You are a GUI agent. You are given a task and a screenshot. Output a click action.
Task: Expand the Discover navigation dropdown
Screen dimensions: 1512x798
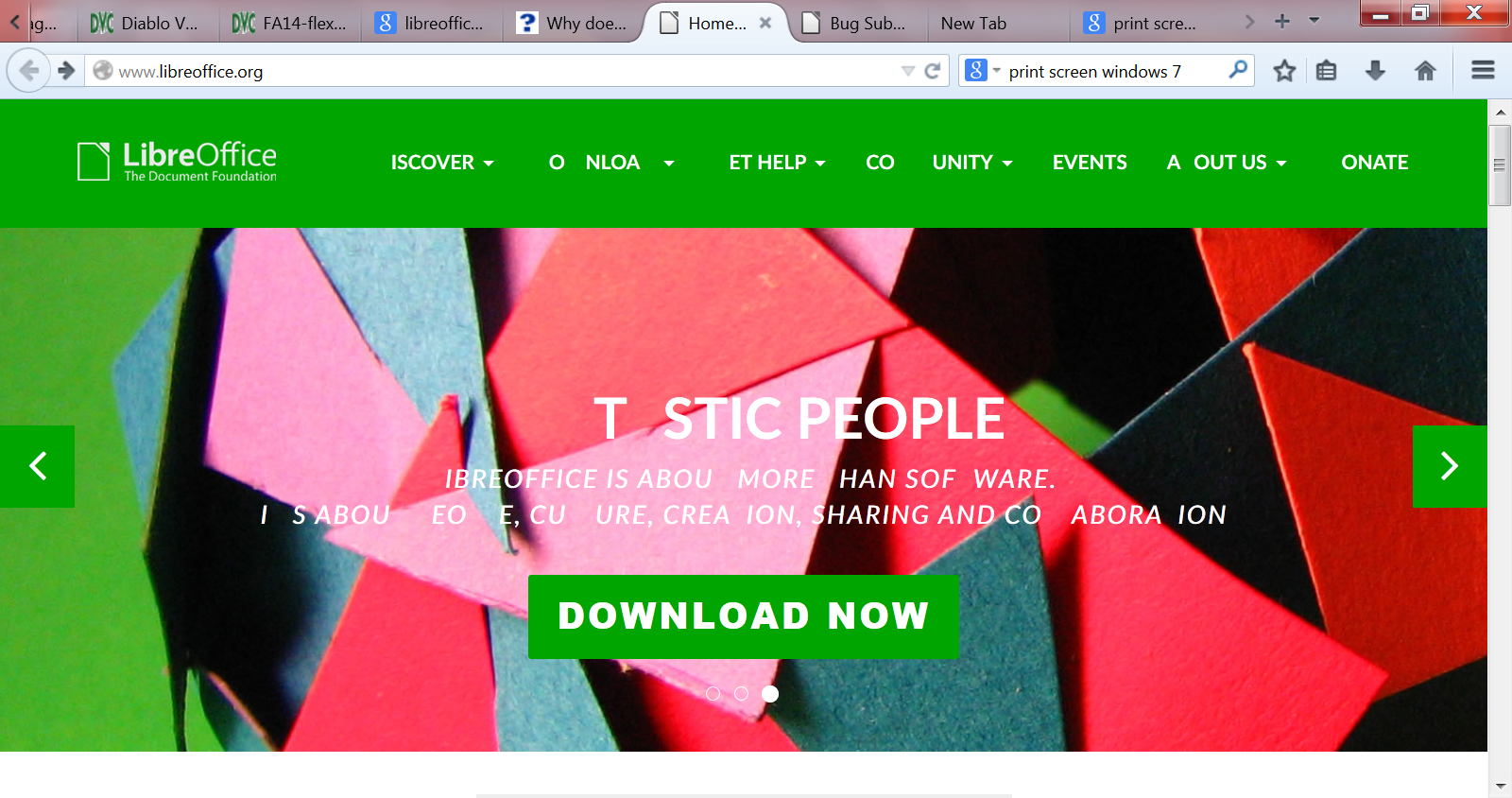point(442,163)
